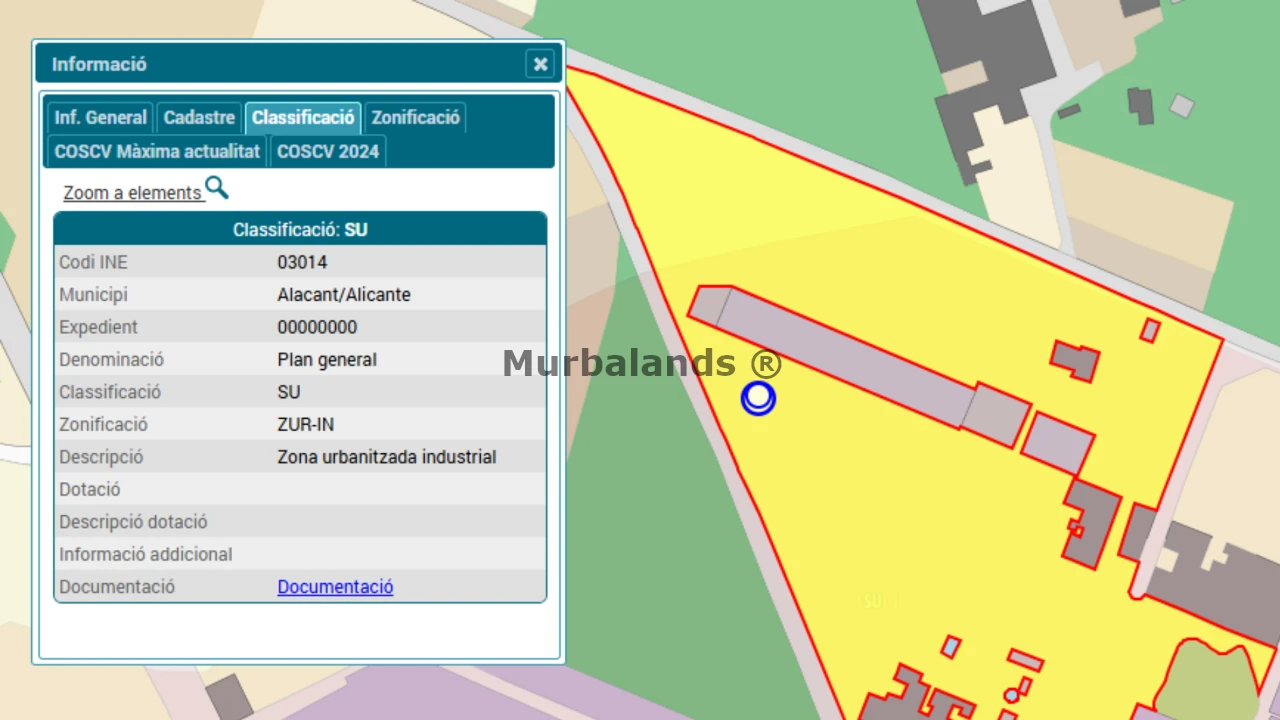Open the blue Documentació link
Viewport: 1280px width, 720px height.
point(335,587)
